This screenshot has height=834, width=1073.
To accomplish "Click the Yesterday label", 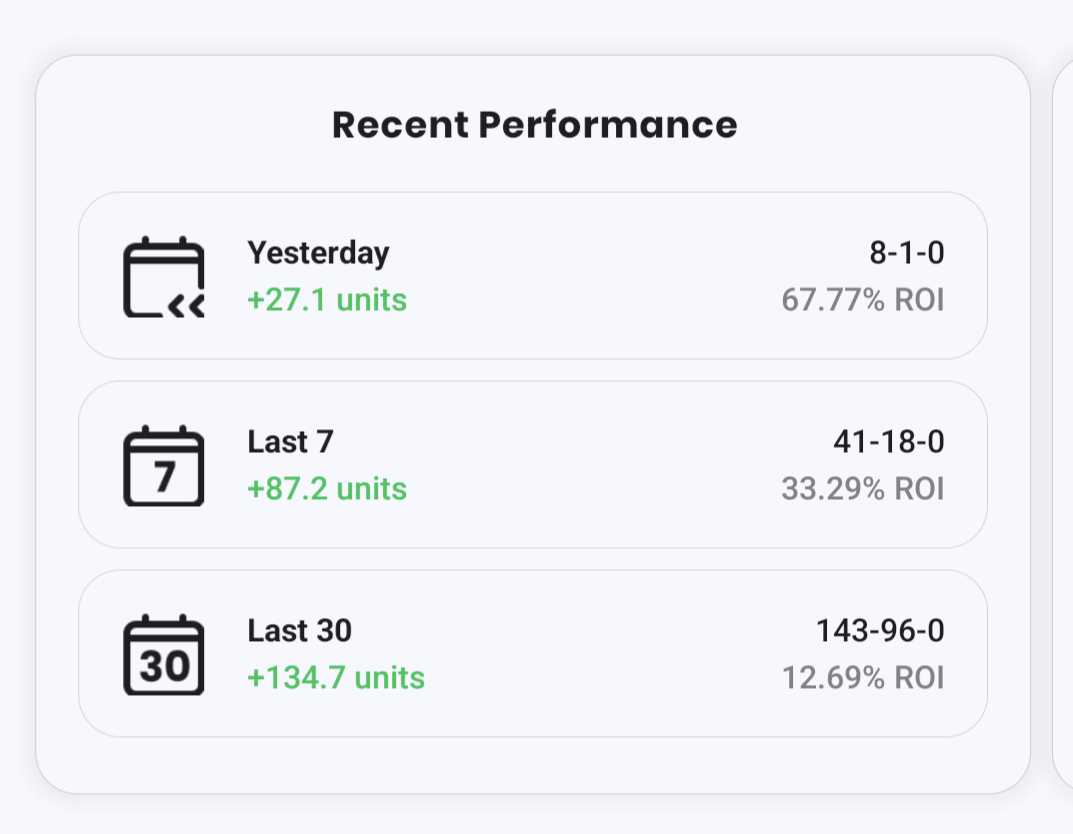I will pos(318,253).
